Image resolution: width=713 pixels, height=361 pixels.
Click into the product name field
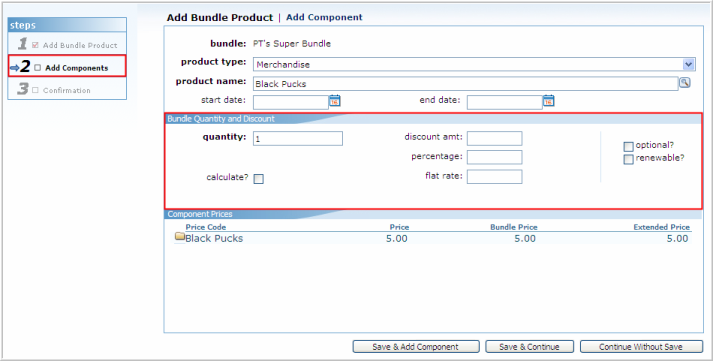tap(465, 84)
